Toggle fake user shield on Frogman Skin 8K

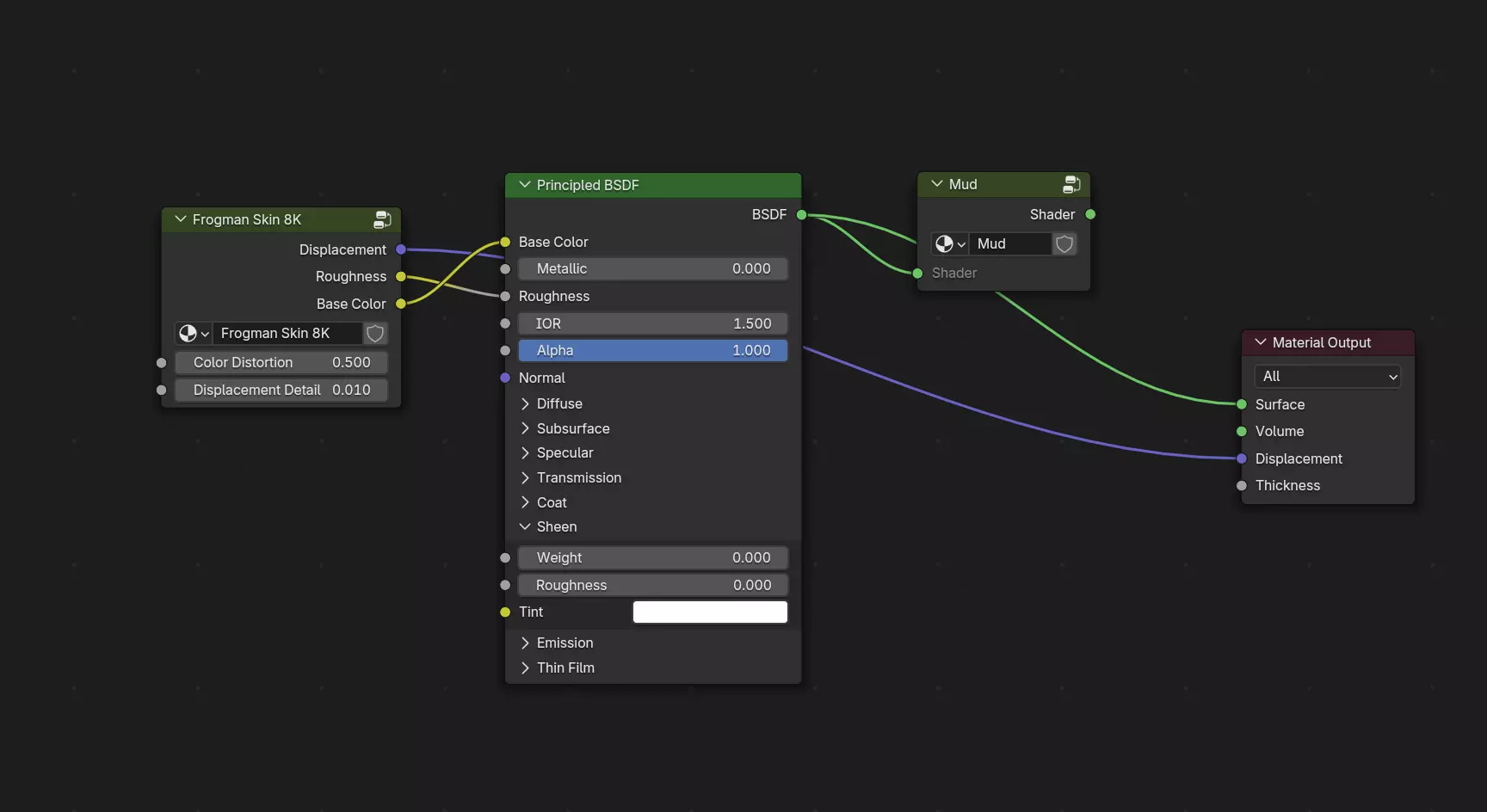point(375,334)
